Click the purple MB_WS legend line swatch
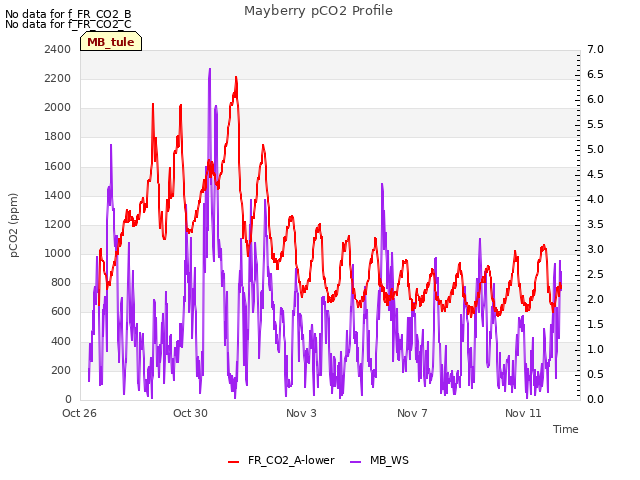640x480 pixels. (x=356, y=462)
